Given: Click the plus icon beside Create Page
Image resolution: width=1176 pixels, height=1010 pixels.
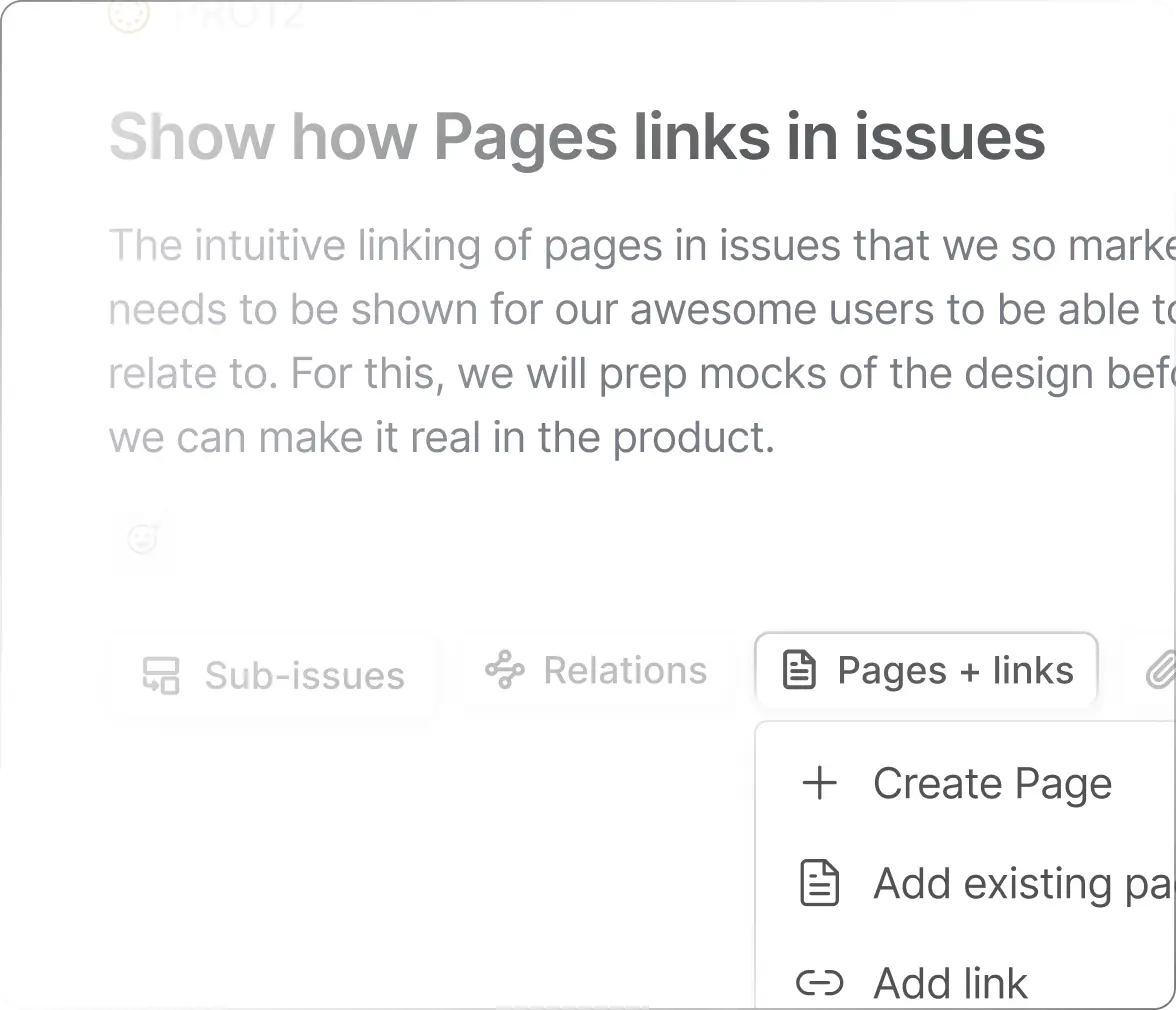Looking at the screenshot, I should pyautogui.click(x=820, y=783).
